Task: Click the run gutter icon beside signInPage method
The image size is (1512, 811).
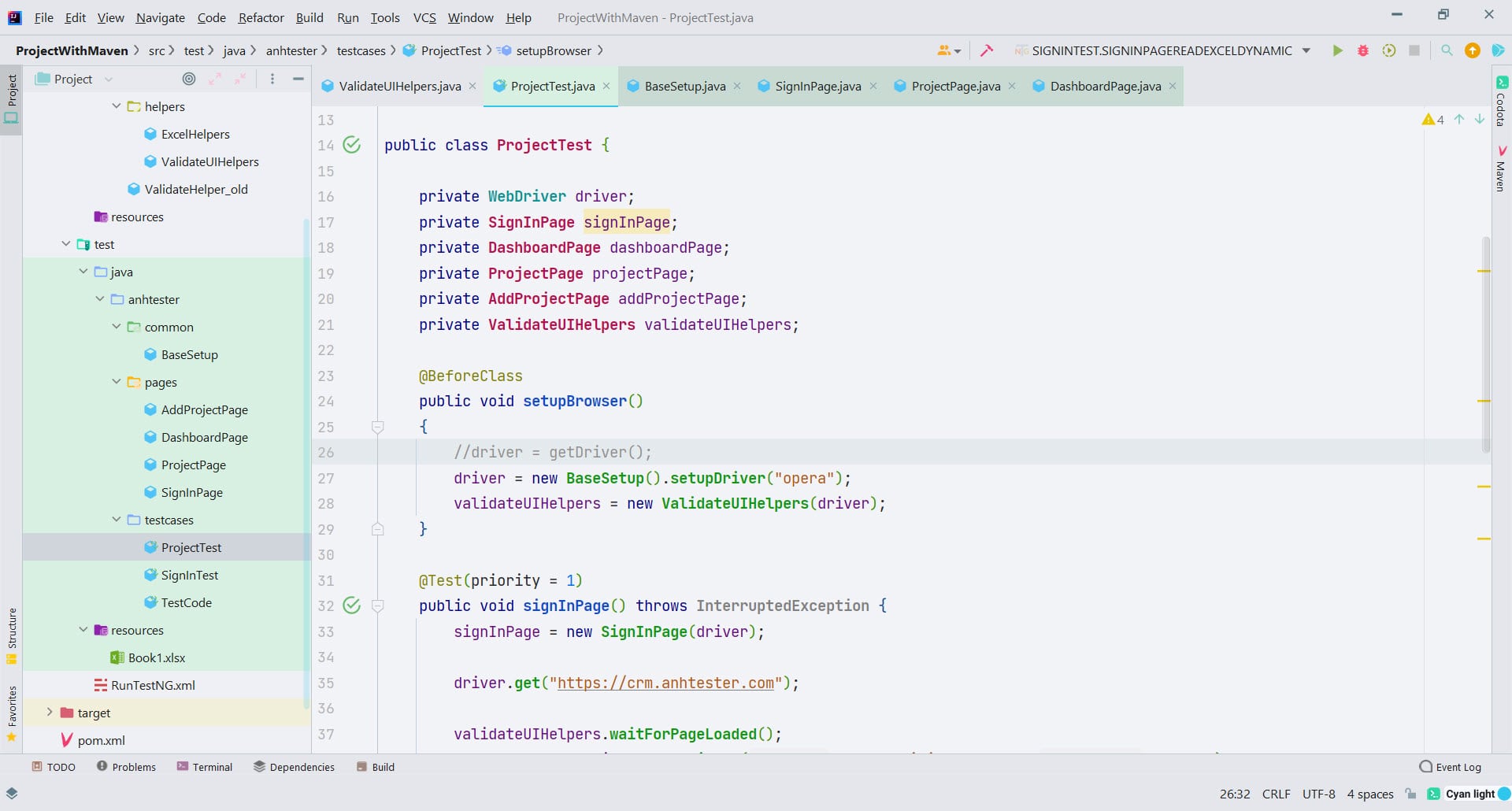Action: 352,605
